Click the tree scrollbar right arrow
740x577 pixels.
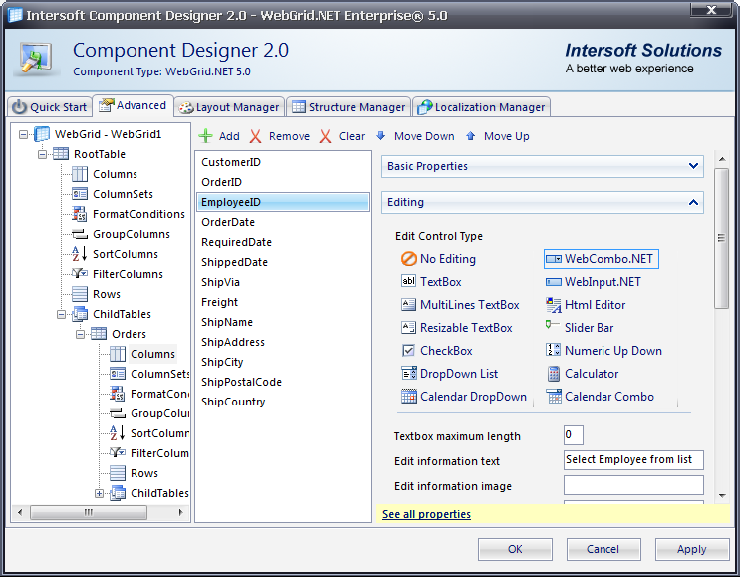(x=180, y=512)
